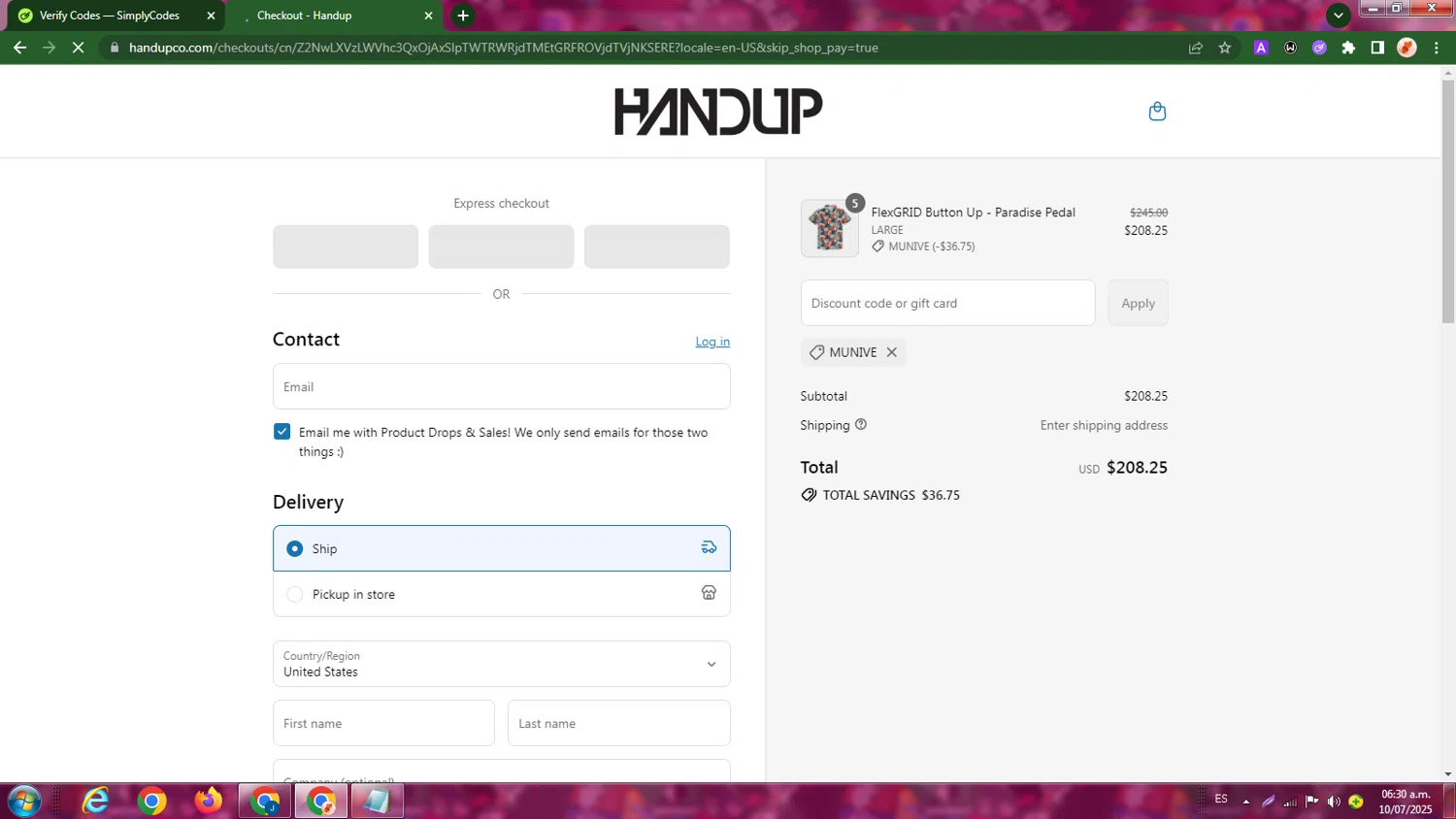1456x819 pixels.
Task: Click the shipping info help icon
Action: tap(861, 424)
